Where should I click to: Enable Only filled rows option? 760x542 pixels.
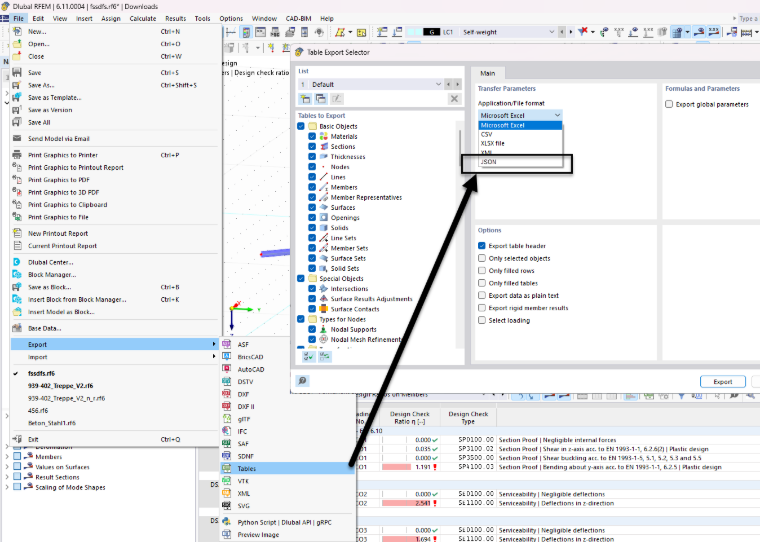pyautogui.click(x=482, y=271)
